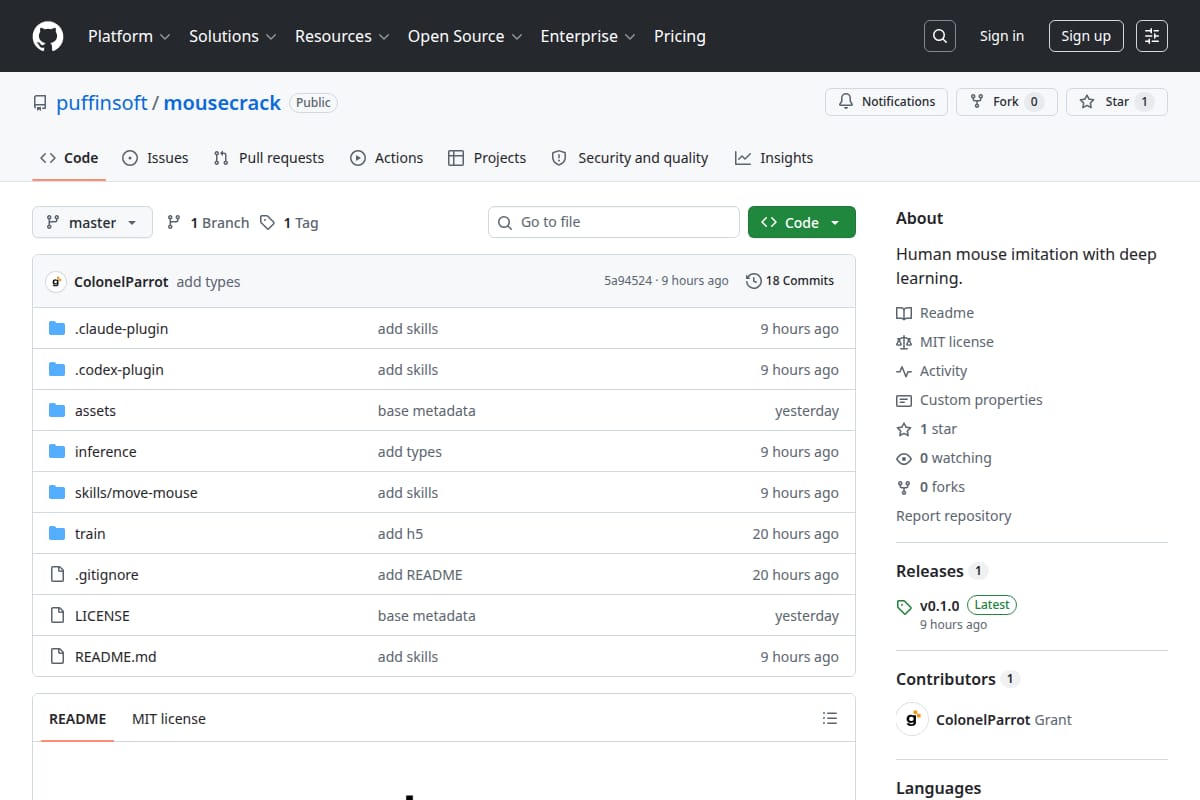Expand the Open Source menu

465,36
